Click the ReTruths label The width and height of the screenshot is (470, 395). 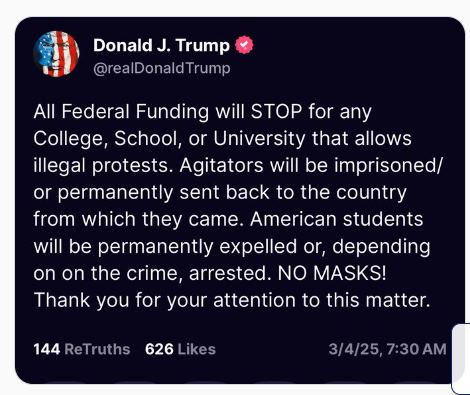coord(97,349)
